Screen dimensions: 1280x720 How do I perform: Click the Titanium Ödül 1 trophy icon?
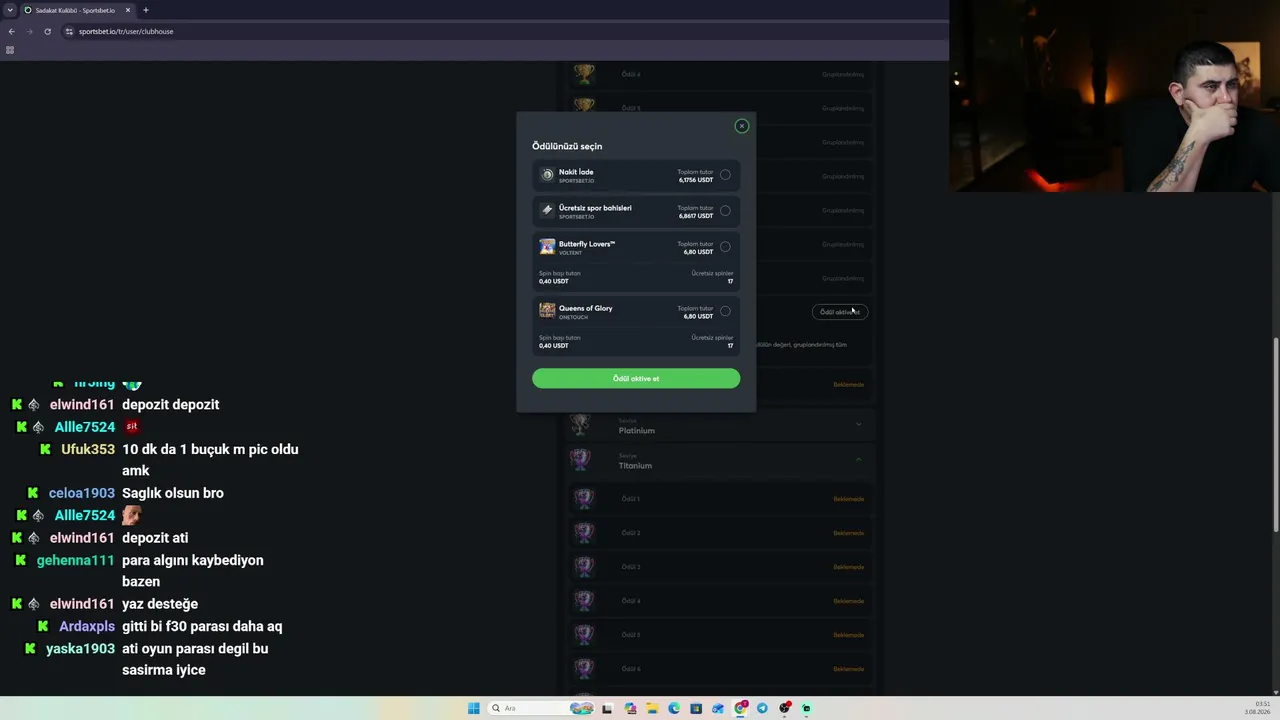[x=584, y=499]
